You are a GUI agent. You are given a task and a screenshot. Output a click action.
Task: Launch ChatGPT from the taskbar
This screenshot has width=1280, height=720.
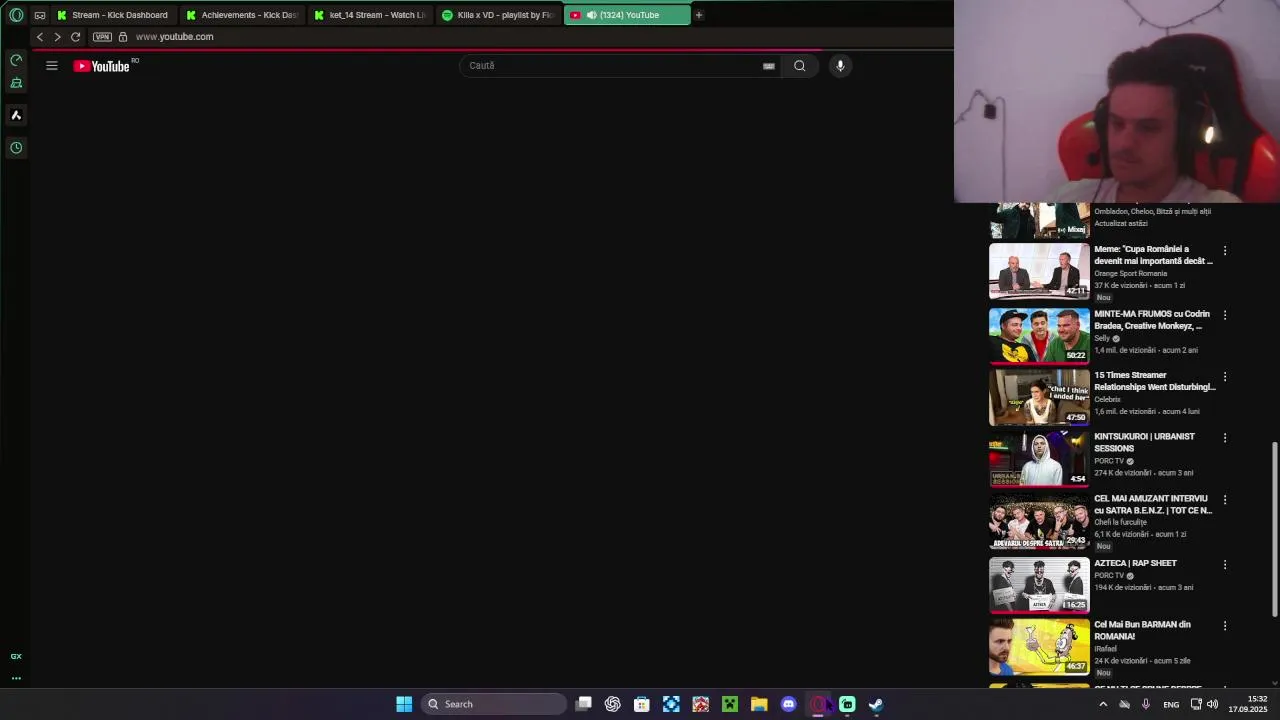point(613,704)
